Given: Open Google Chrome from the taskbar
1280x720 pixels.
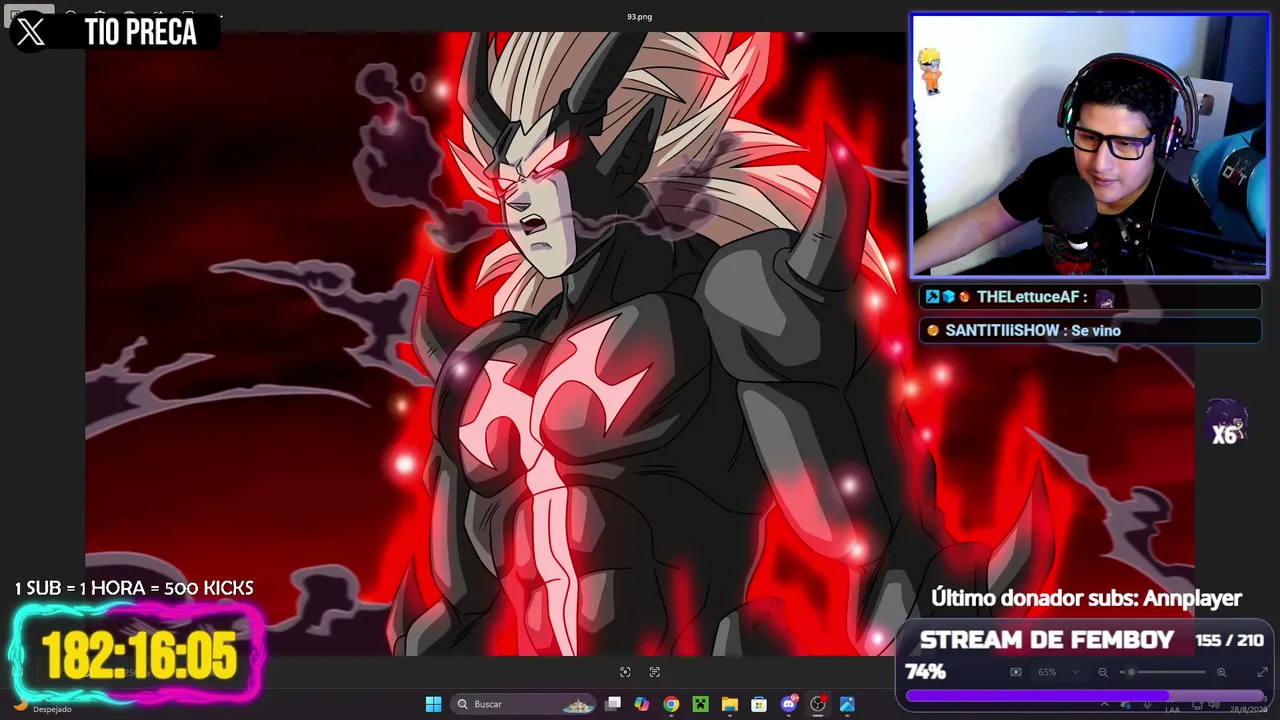Looking at the screenshot, I should 671,704.
